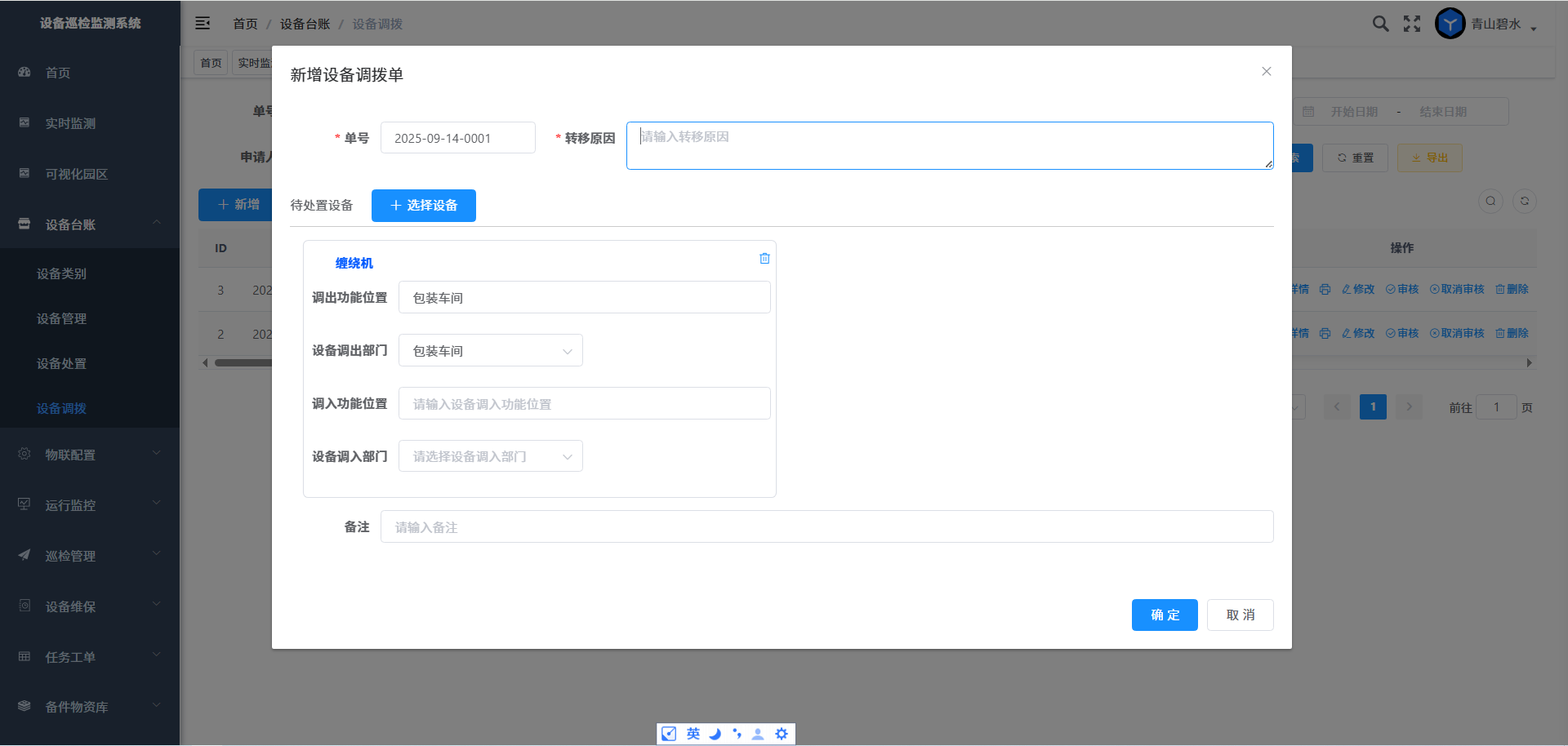Open the 设备调出部门 dropdown

(x=490, y=351)
